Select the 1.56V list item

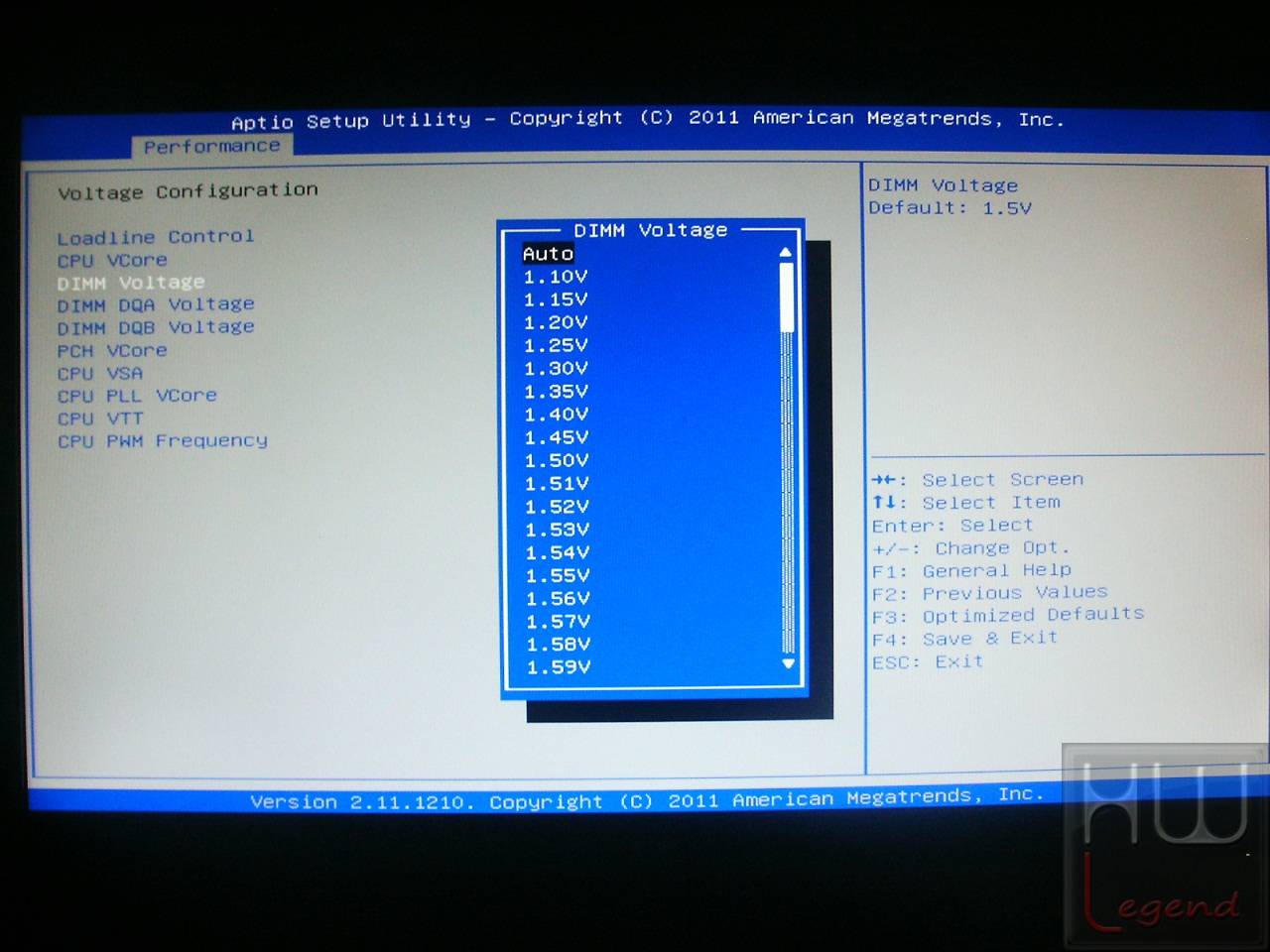click(558, 598)
